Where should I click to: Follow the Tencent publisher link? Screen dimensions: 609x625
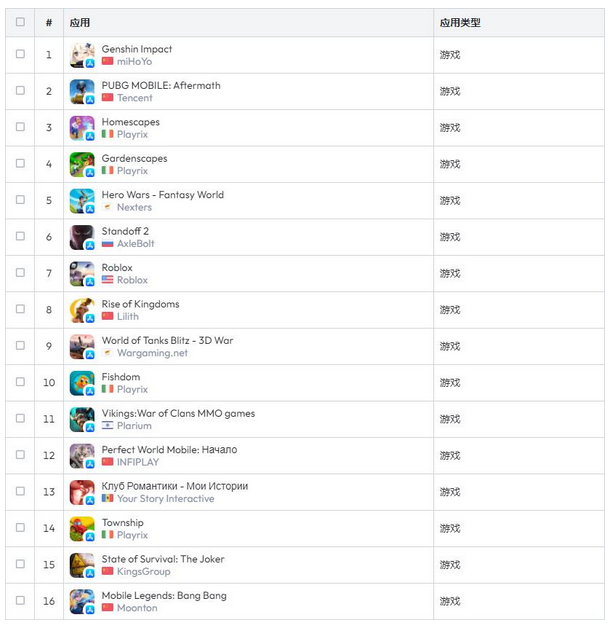coord(134,98)
